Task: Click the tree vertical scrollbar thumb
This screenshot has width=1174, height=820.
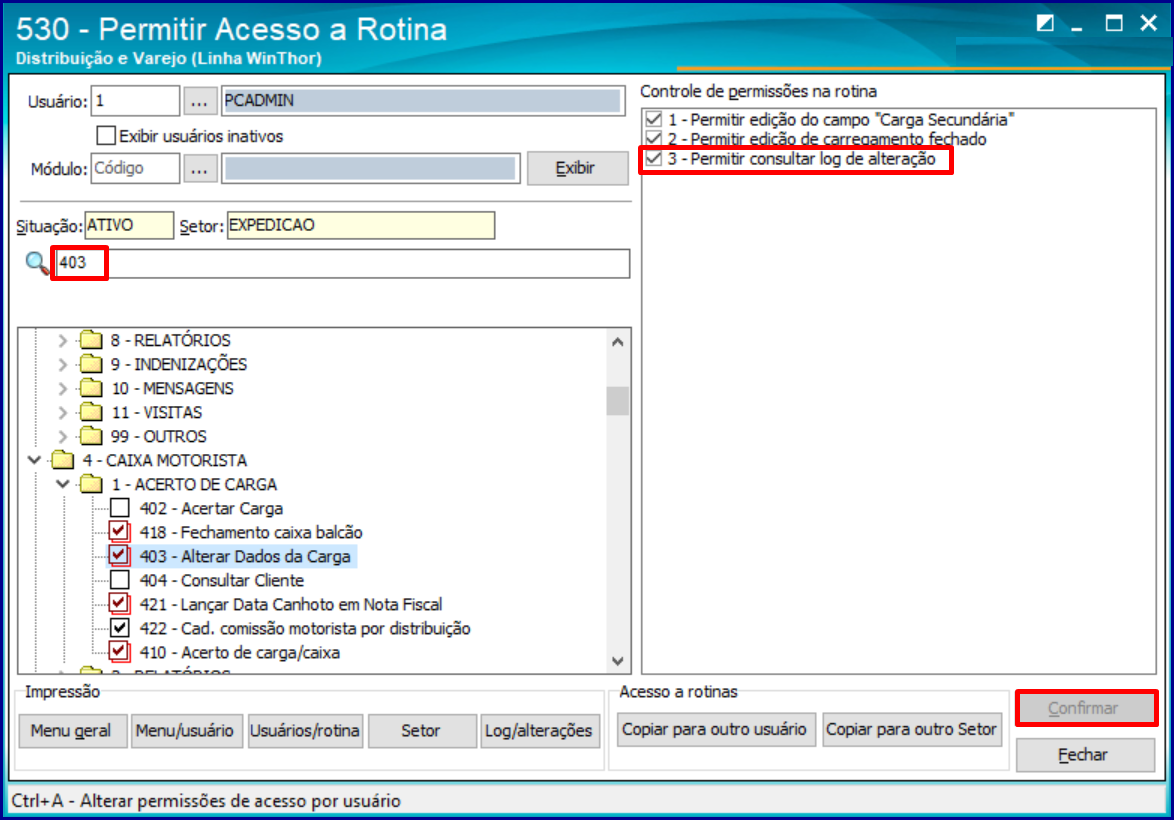Action: pos(618,401)
